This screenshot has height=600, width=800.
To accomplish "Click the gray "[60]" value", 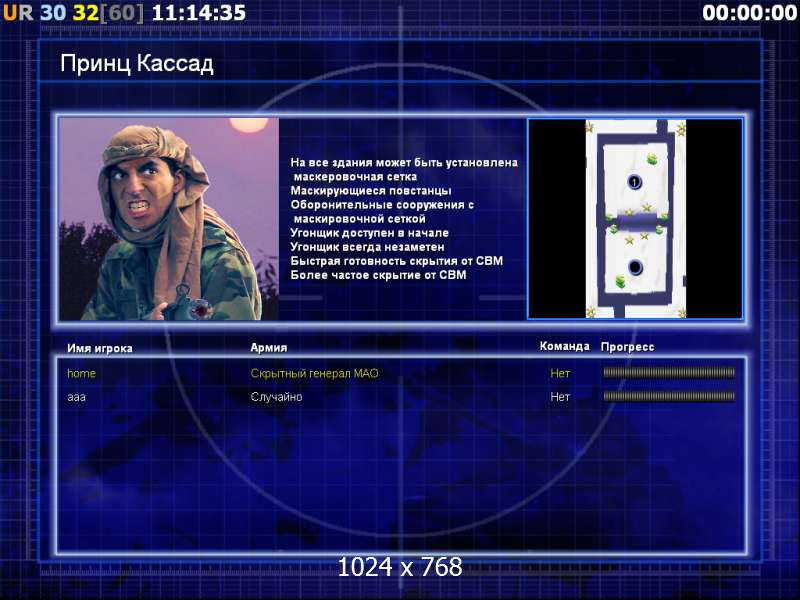I will [x=122, y=13].
